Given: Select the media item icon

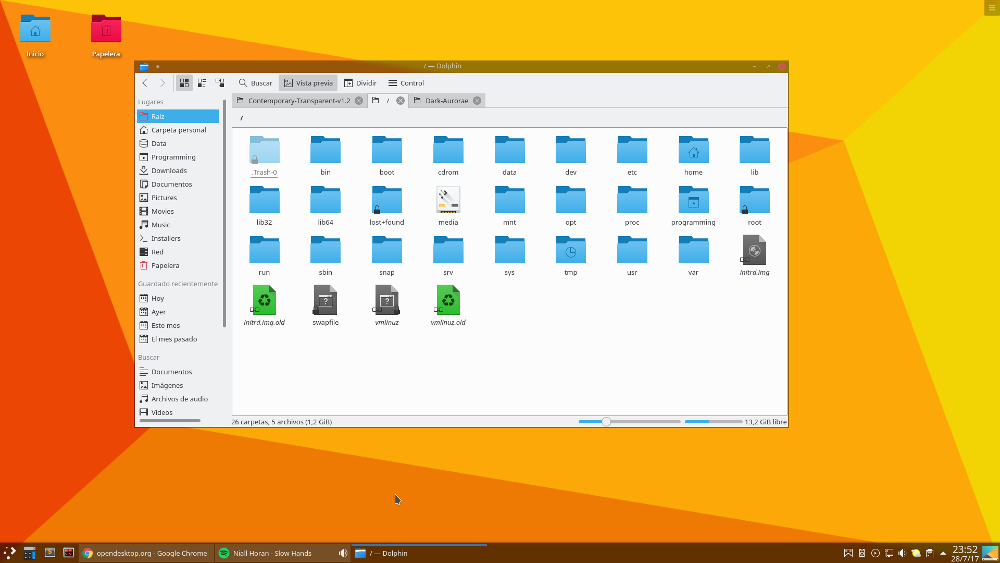Looking at the screenshot, I should click(448, 200).
